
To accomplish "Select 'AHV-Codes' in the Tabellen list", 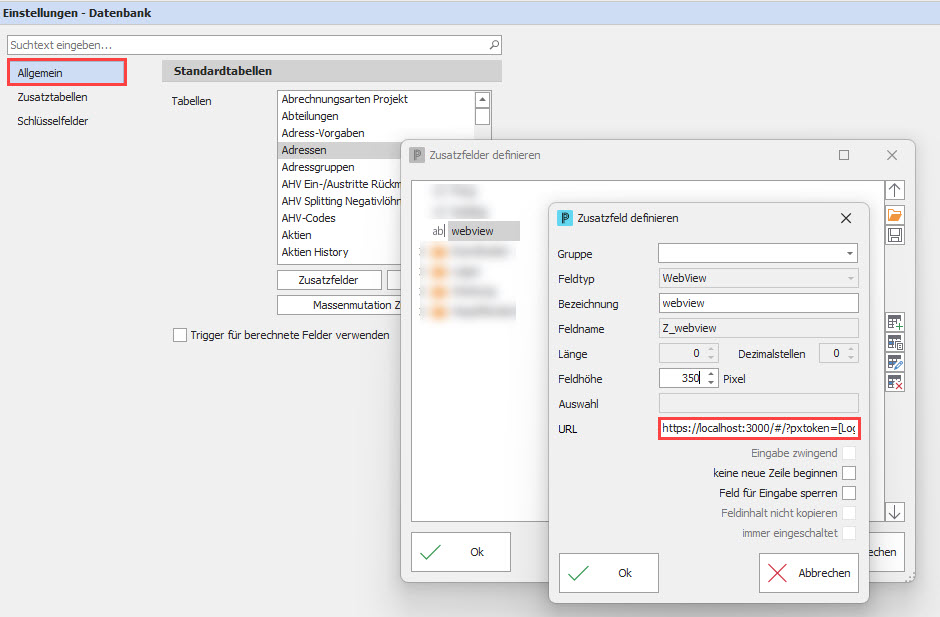I will [x=309, y=218].
